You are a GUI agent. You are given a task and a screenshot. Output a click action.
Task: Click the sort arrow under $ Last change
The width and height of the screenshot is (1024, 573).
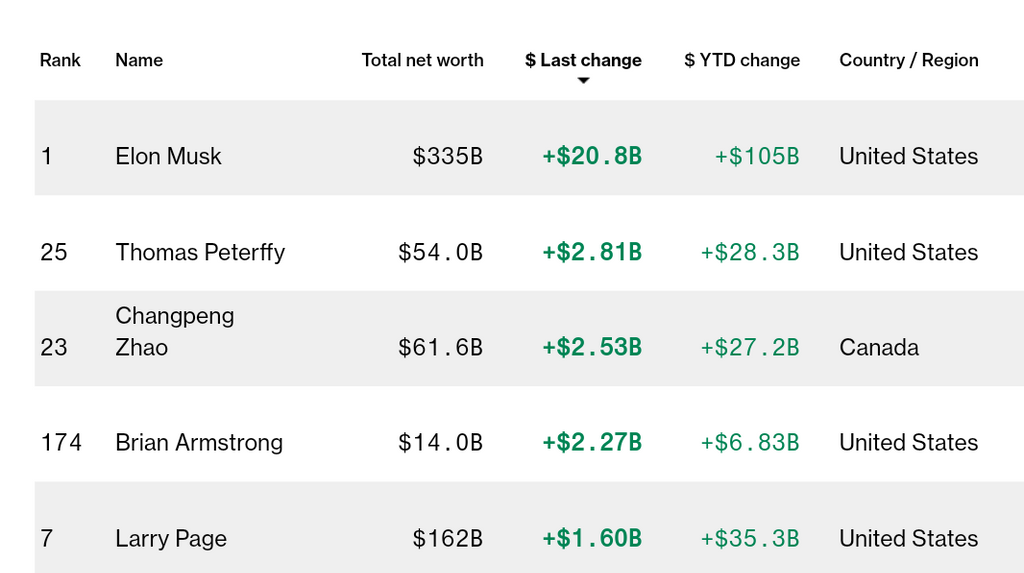coord(584,81)
